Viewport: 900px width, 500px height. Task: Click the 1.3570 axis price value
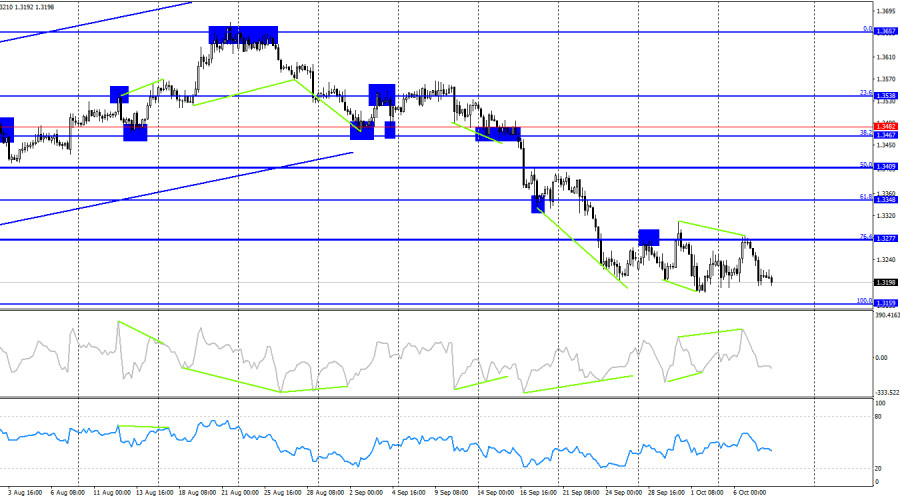[886, 79]
